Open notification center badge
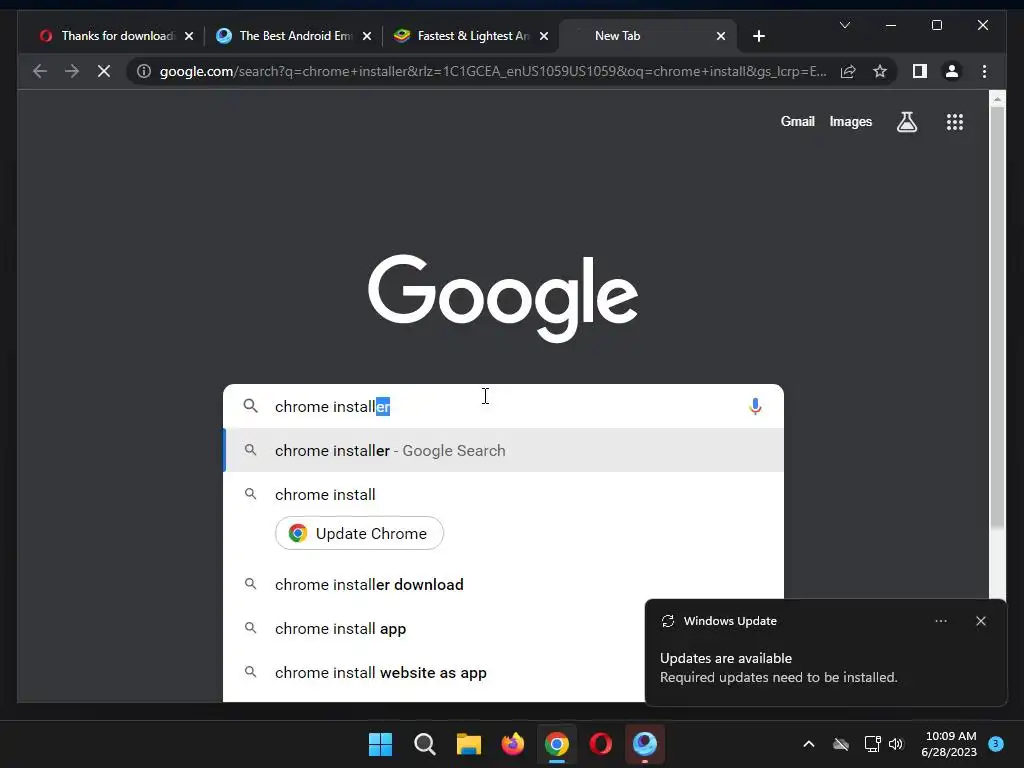The width and height of the screenshot is (1024, 768). pos(996,744)
